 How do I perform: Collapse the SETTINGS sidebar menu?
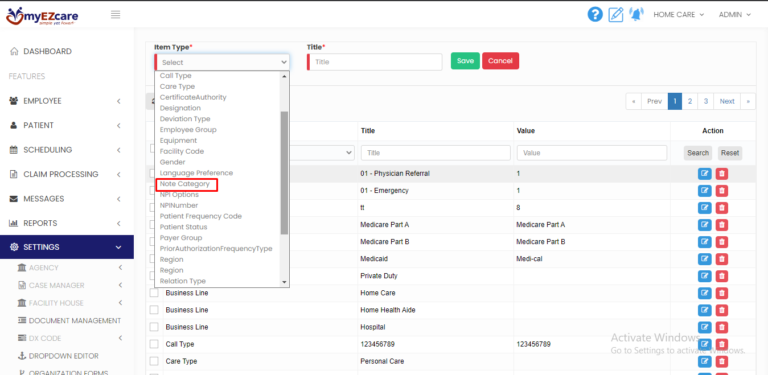tap(67, 247)
